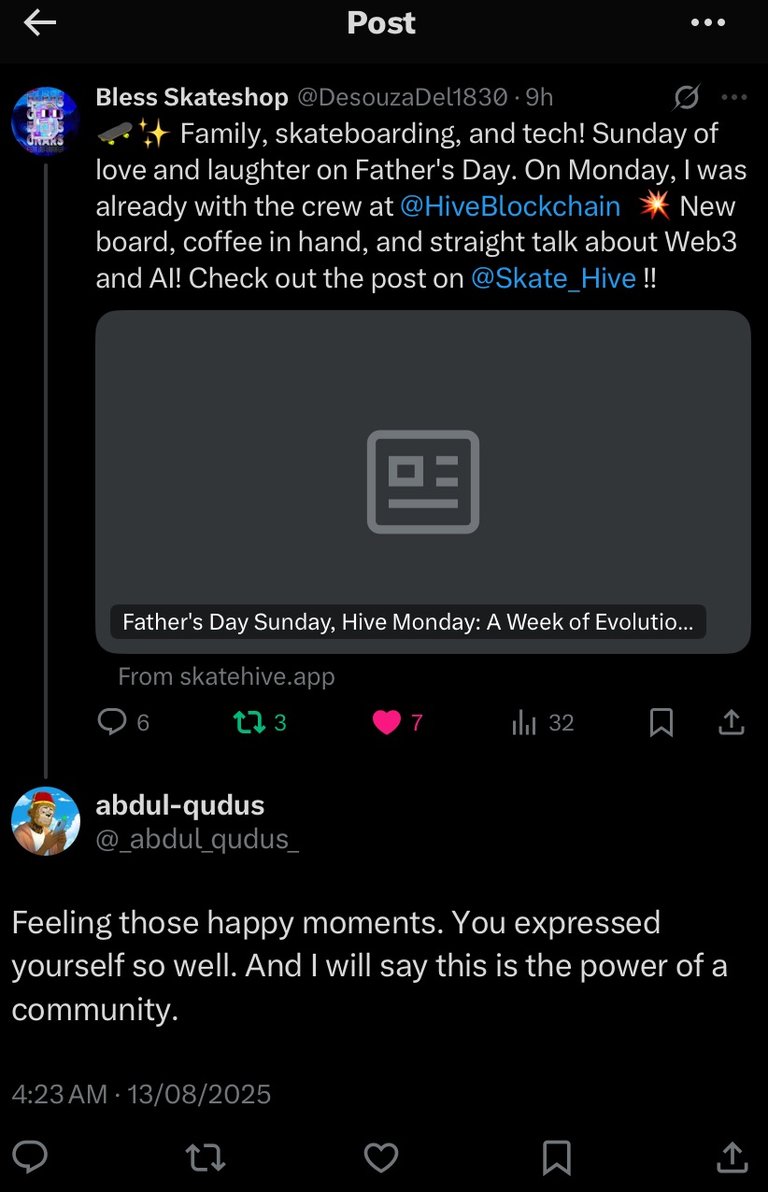Tap the back arrow icon
Image resolution: width=768 pixels, height=1192 pixels.
click(39, 24)
